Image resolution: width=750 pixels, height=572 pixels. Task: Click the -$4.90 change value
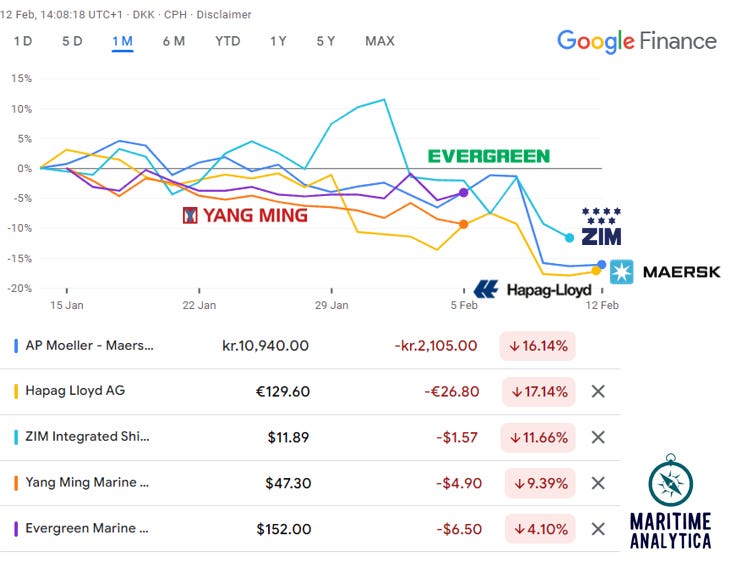click(x=459, y=483)
